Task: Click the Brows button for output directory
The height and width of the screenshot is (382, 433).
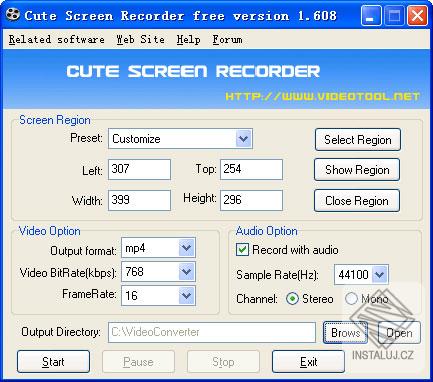Action: click(x=345, y=333)
